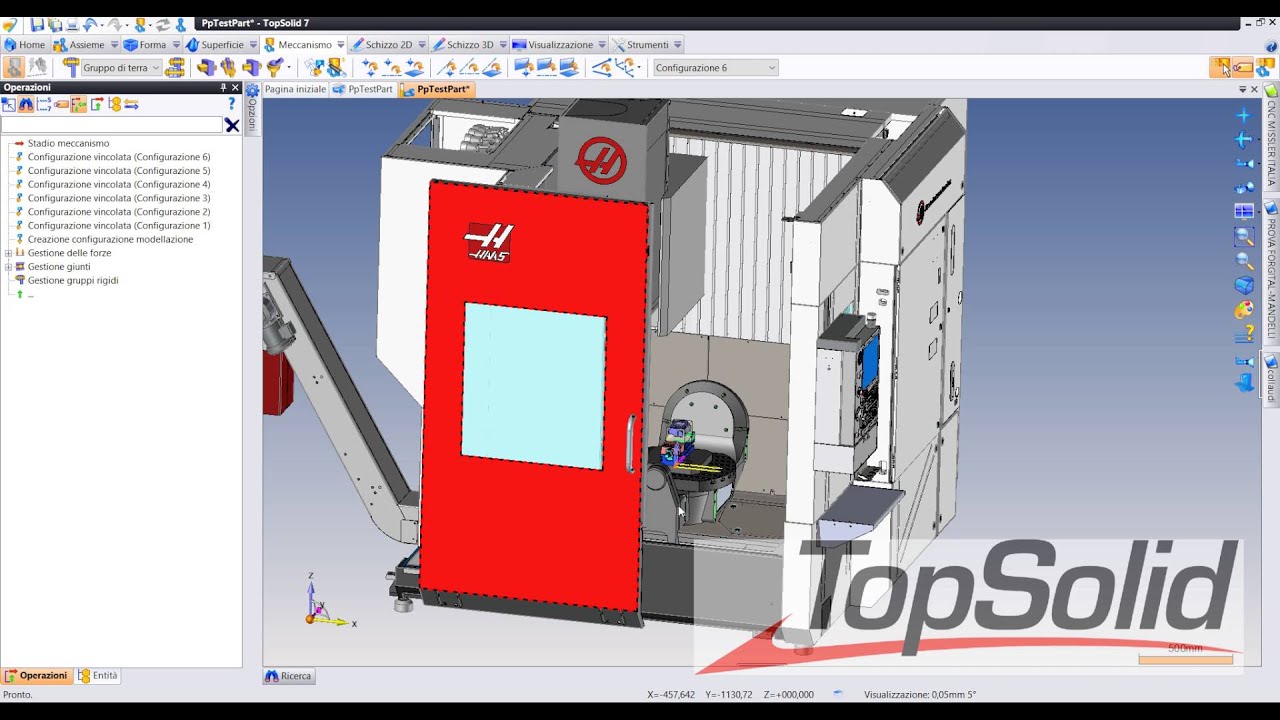
Task: Click the Ricerca button
Action: click(x=289, y=676)
